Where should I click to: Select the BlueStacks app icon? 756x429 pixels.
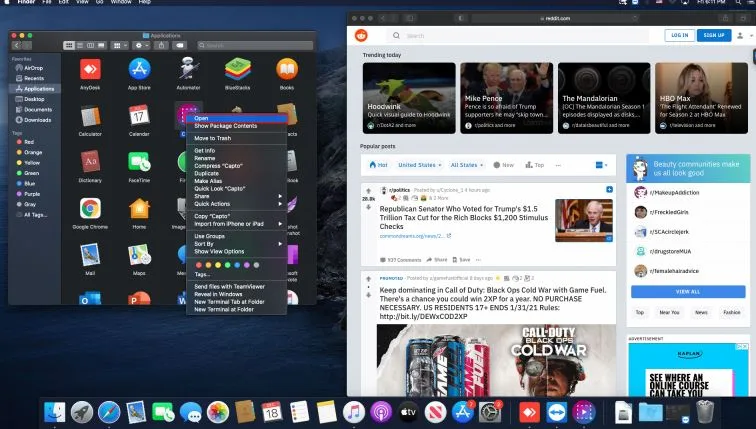[238, 69]
